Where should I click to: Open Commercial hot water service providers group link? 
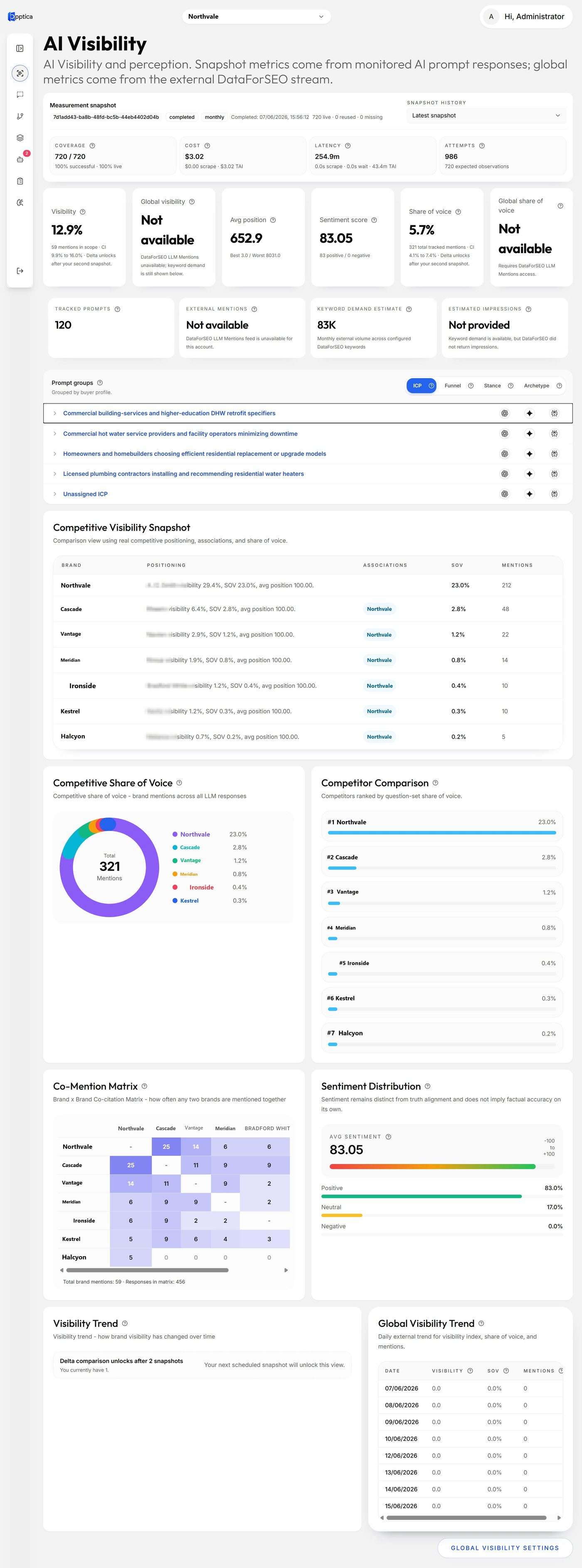180,433
